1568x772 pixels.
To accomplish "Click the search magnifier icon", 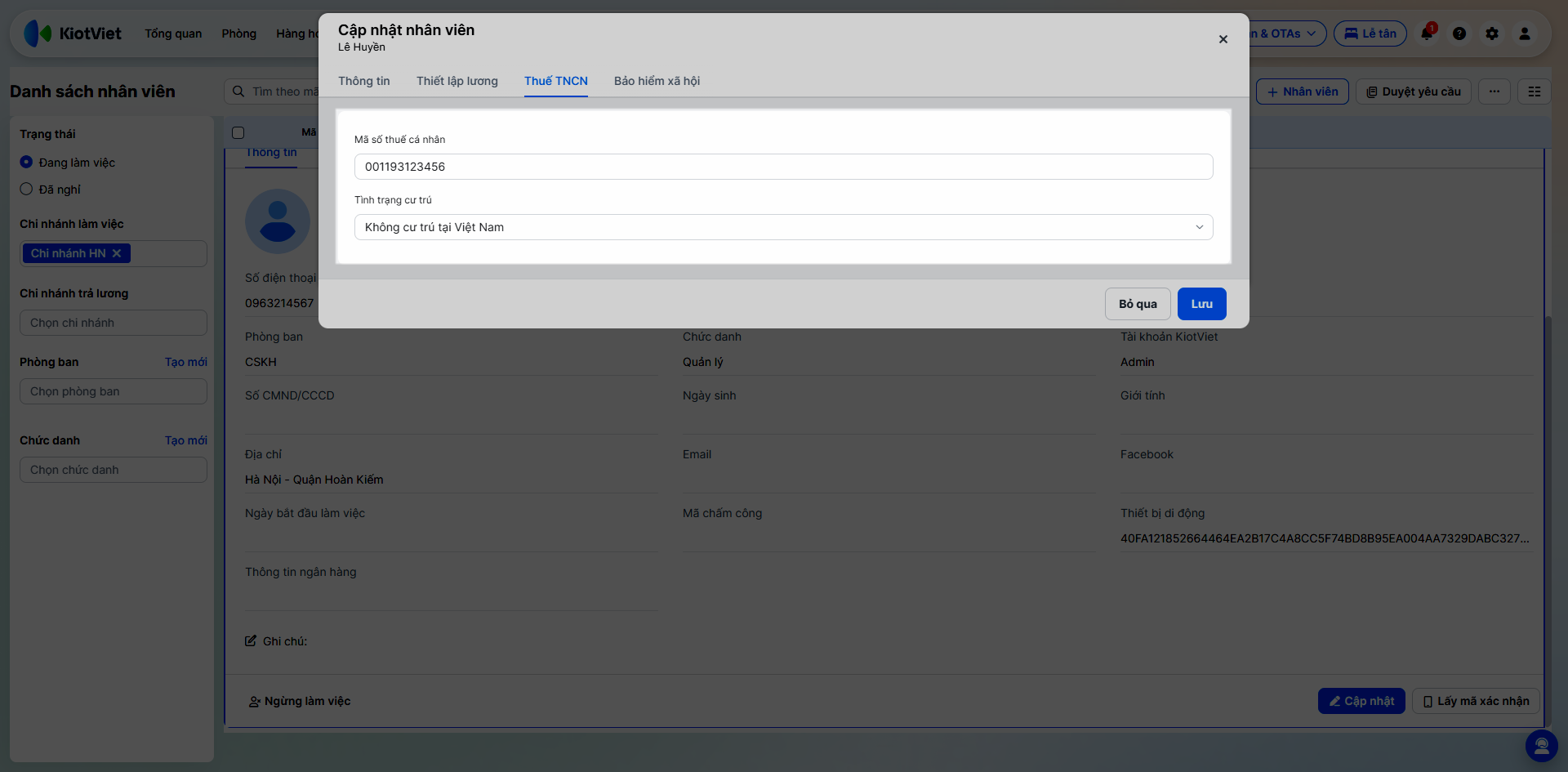I will [x=238, y=91].
